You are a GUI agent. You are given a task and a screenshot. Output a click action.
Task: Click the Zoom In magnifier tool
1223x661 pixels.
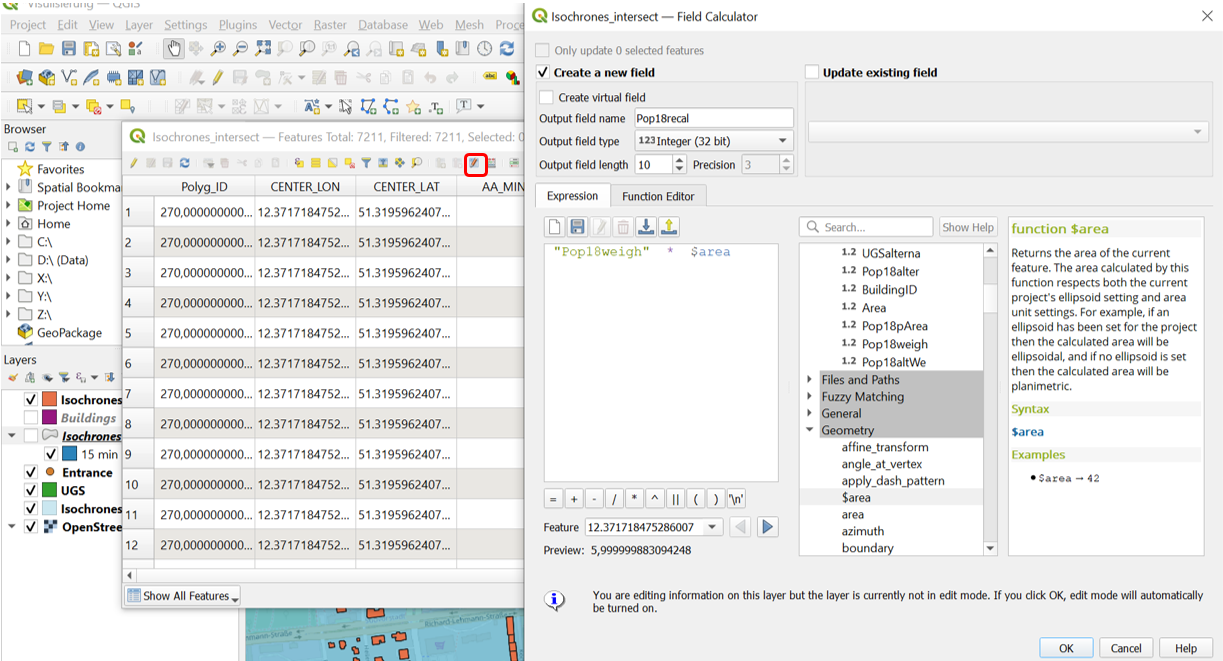(x=218, y=48)
